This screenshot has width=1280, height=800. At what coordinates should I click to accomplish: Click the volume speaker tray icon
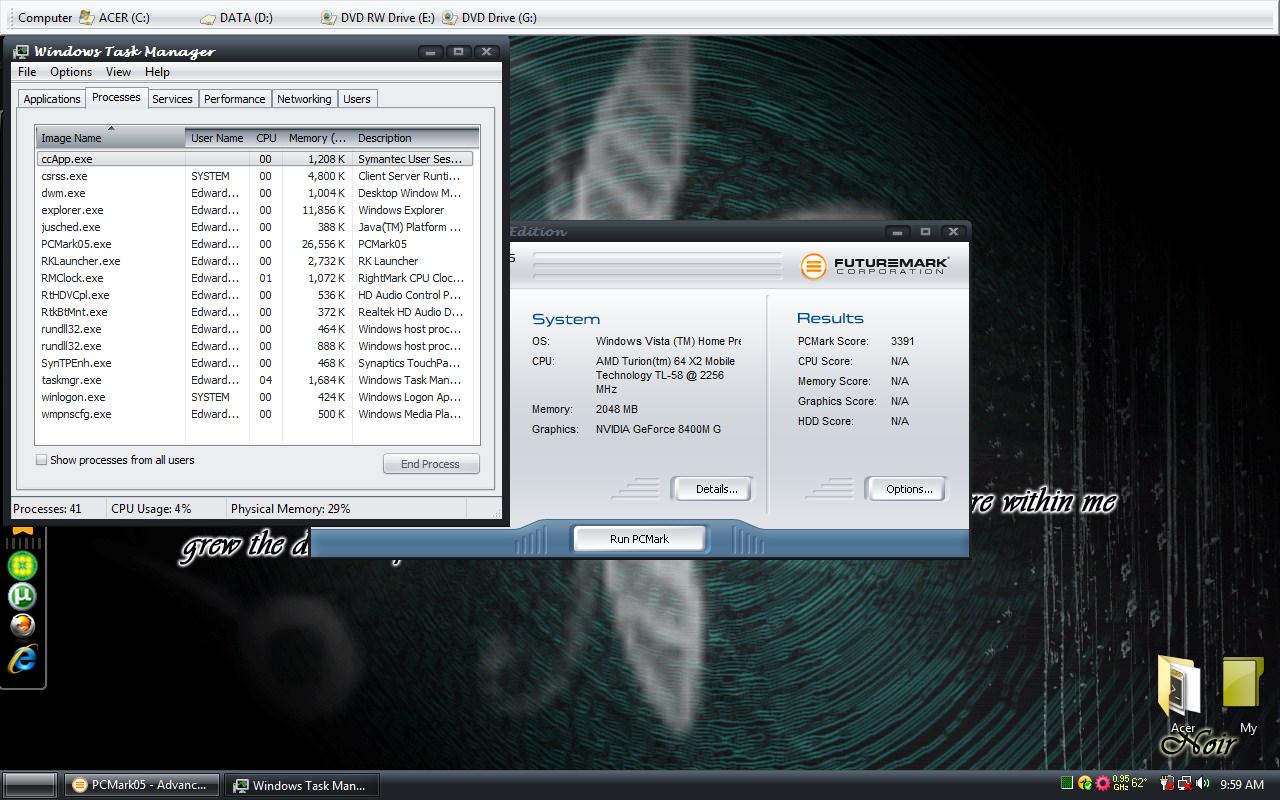point(1203,783)
